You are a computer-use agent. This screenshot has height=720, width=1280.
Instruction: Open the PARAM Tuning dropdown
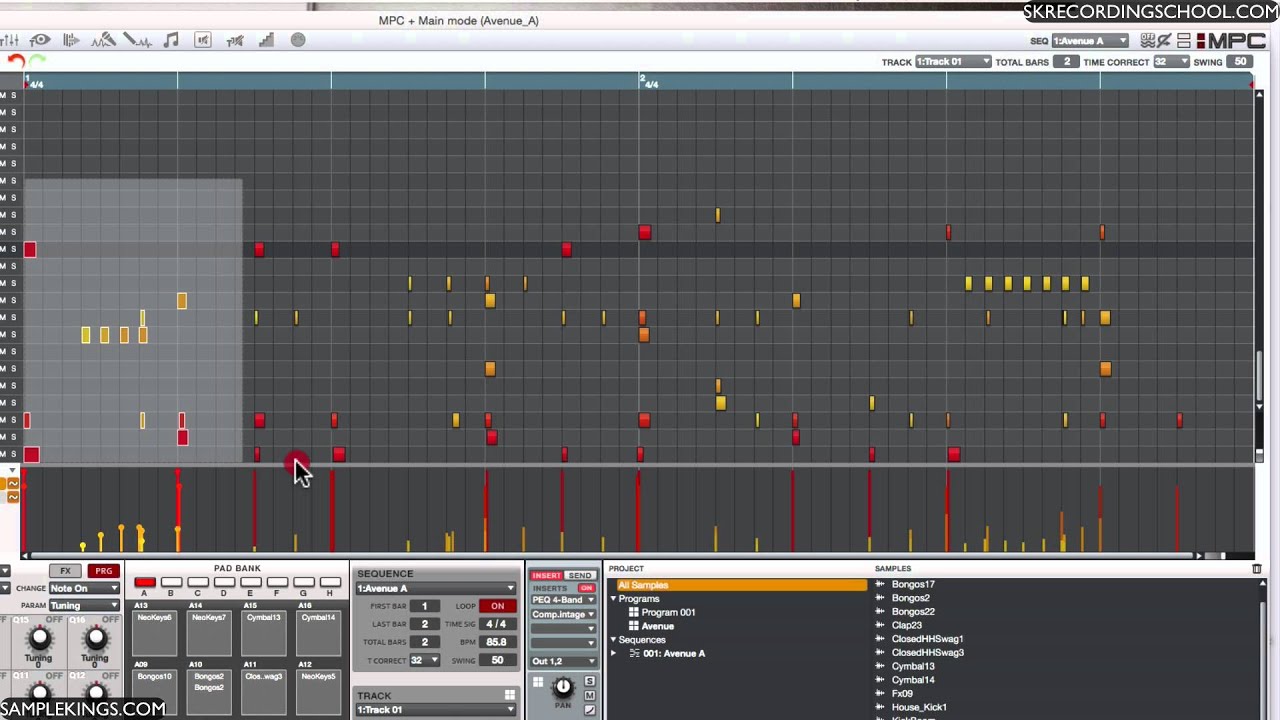pos(85,605)
